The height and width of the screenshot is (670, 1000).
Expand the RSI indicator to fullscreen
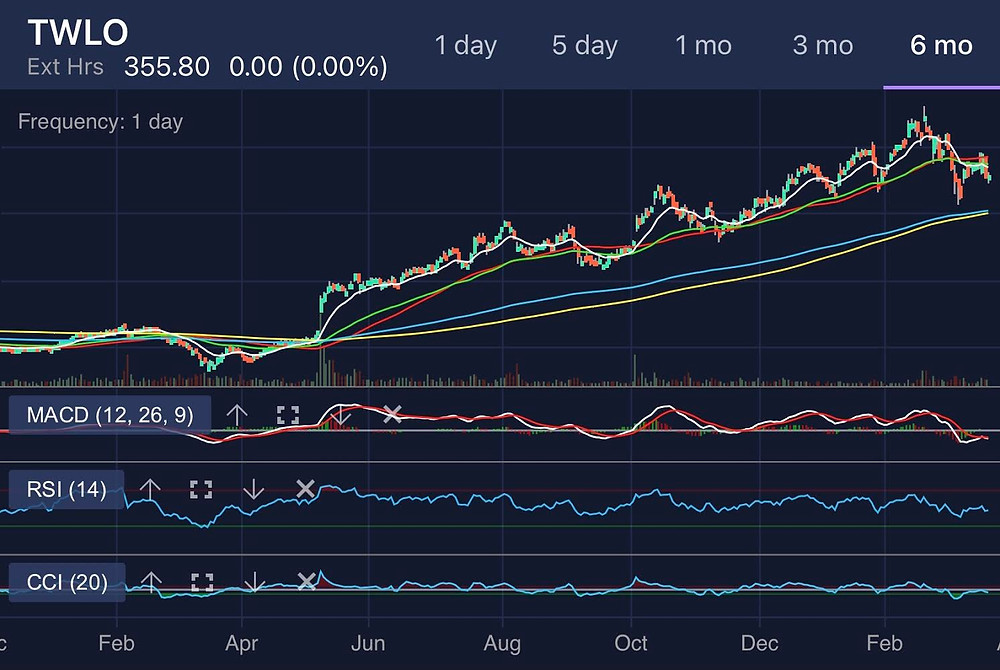[x=201, y=489]
